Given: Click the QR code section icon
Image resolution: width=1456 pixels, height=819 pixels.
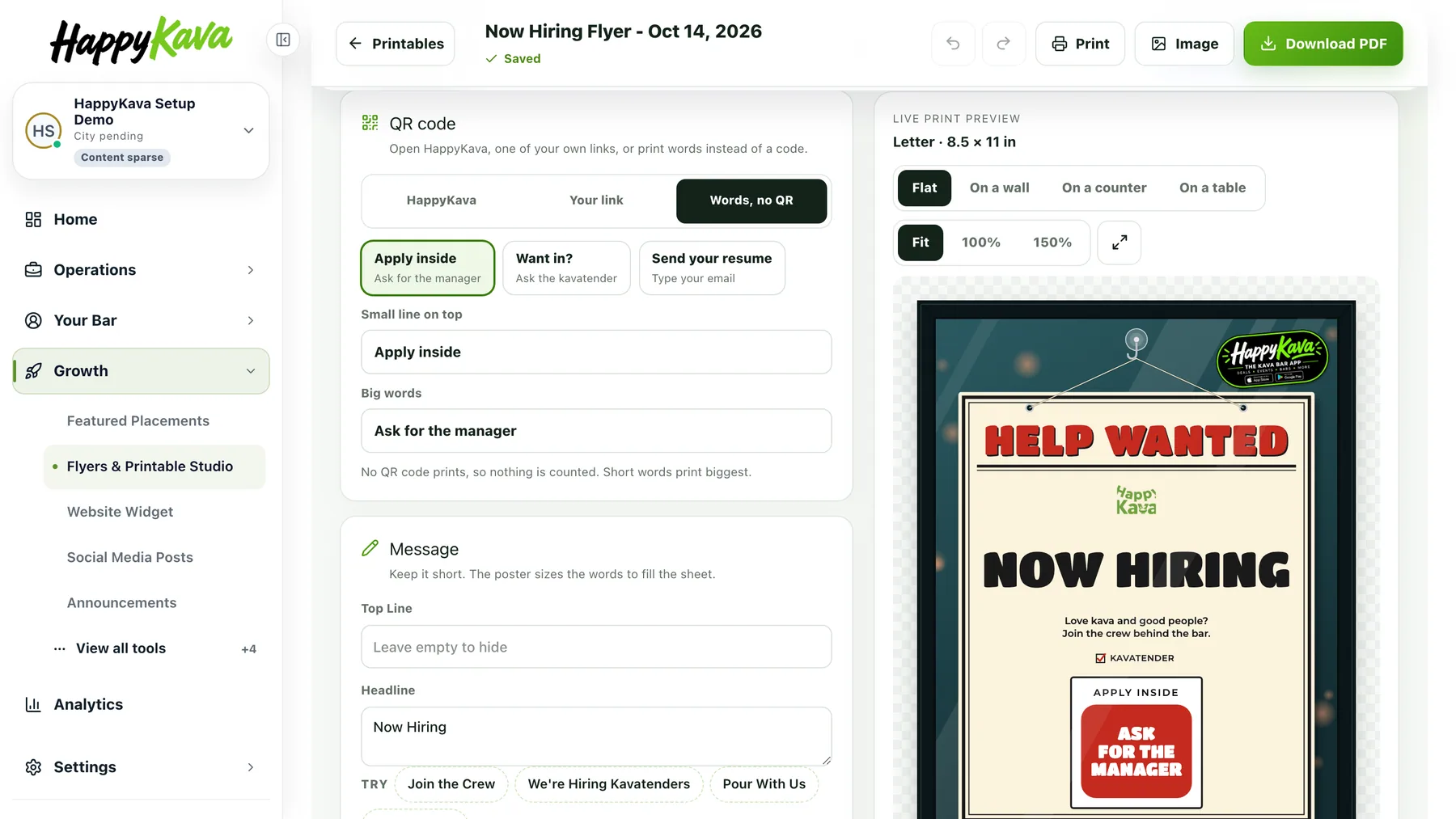Looking at the screenshot, I should [x=370, y=123].
